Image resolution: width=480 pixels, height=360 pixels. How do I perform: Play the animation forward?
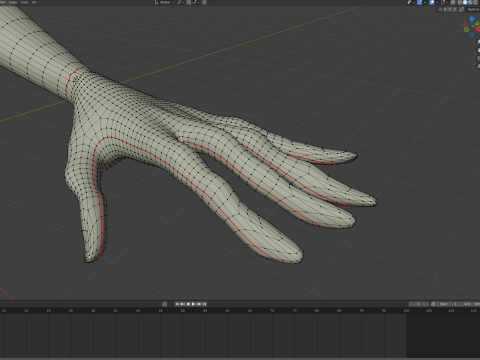point(193,304)
